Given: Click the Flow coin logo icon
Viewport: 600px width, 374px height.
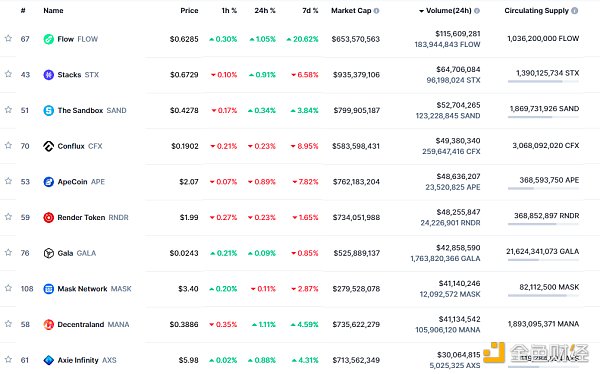Looking at the screenshot, I should click(49, 39).
